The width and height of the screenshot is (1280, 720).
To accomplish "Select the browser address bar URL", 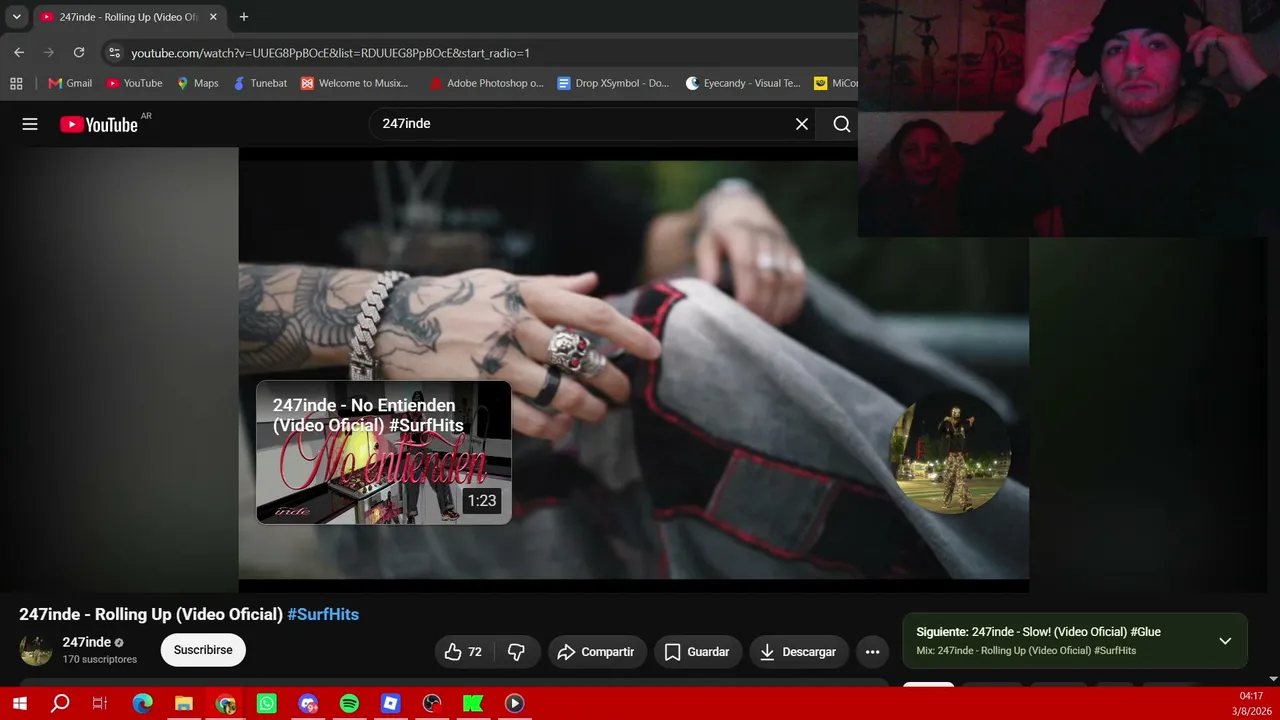I will coord(330,53).
